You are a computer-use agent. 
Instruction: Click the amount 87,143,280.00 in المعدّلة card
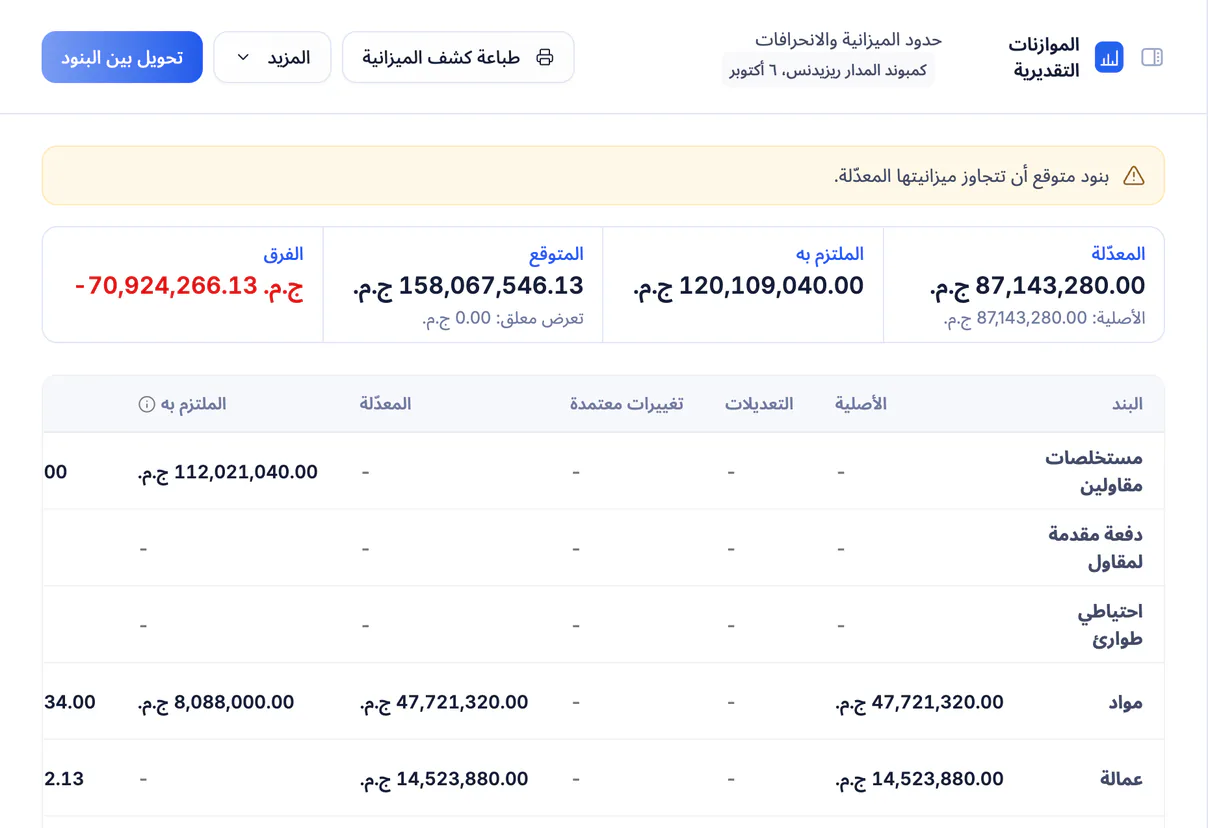click(1038, 286)
